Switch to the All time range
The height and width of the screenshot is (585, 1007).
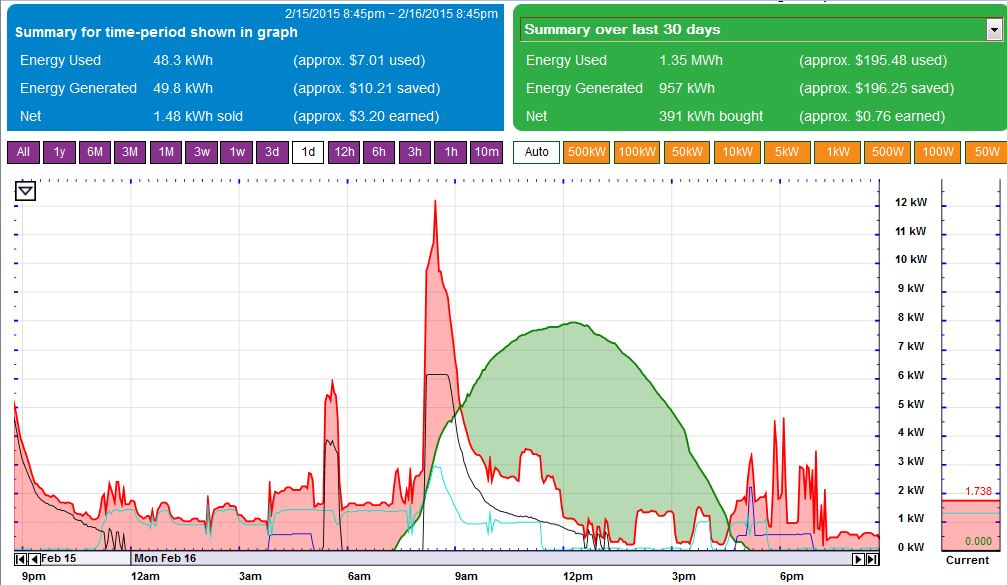(x=23, y=152)
